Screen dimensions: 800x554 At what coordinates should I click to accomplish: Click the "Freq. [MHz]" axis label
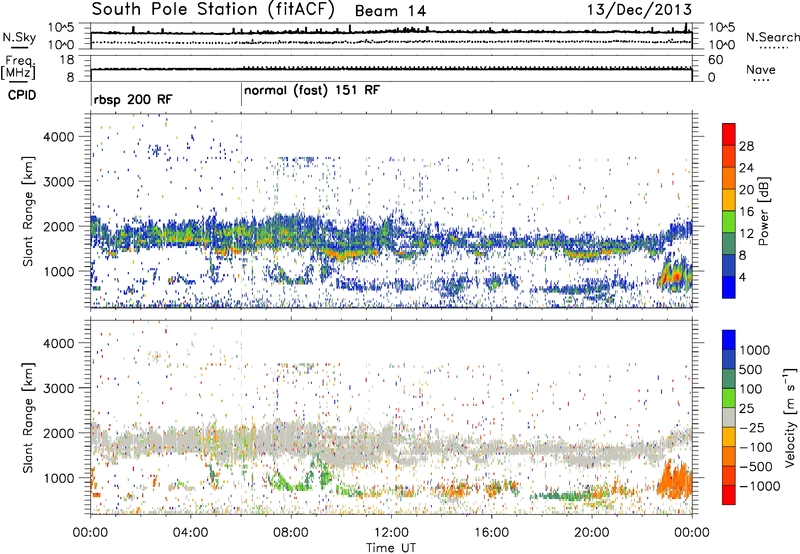(x=19, y=67)
